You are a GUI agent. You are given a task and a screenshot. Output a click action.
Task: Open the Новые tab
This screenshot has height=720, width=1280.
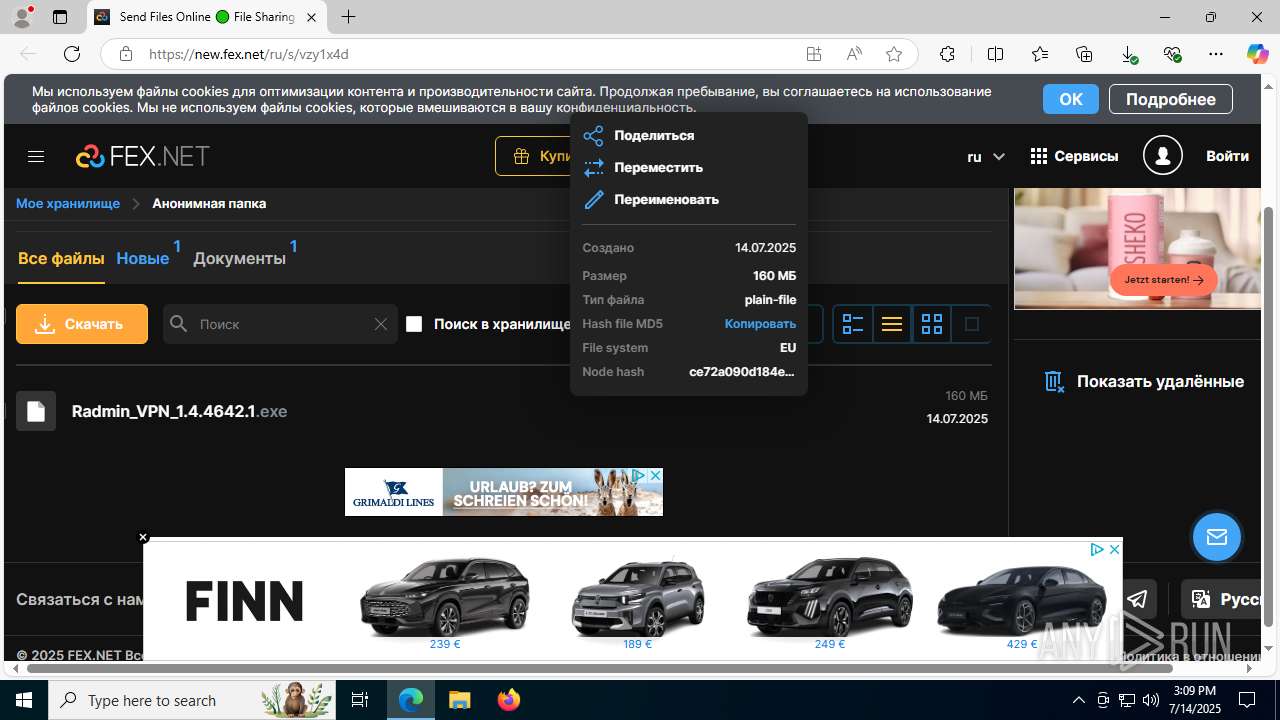143,258
